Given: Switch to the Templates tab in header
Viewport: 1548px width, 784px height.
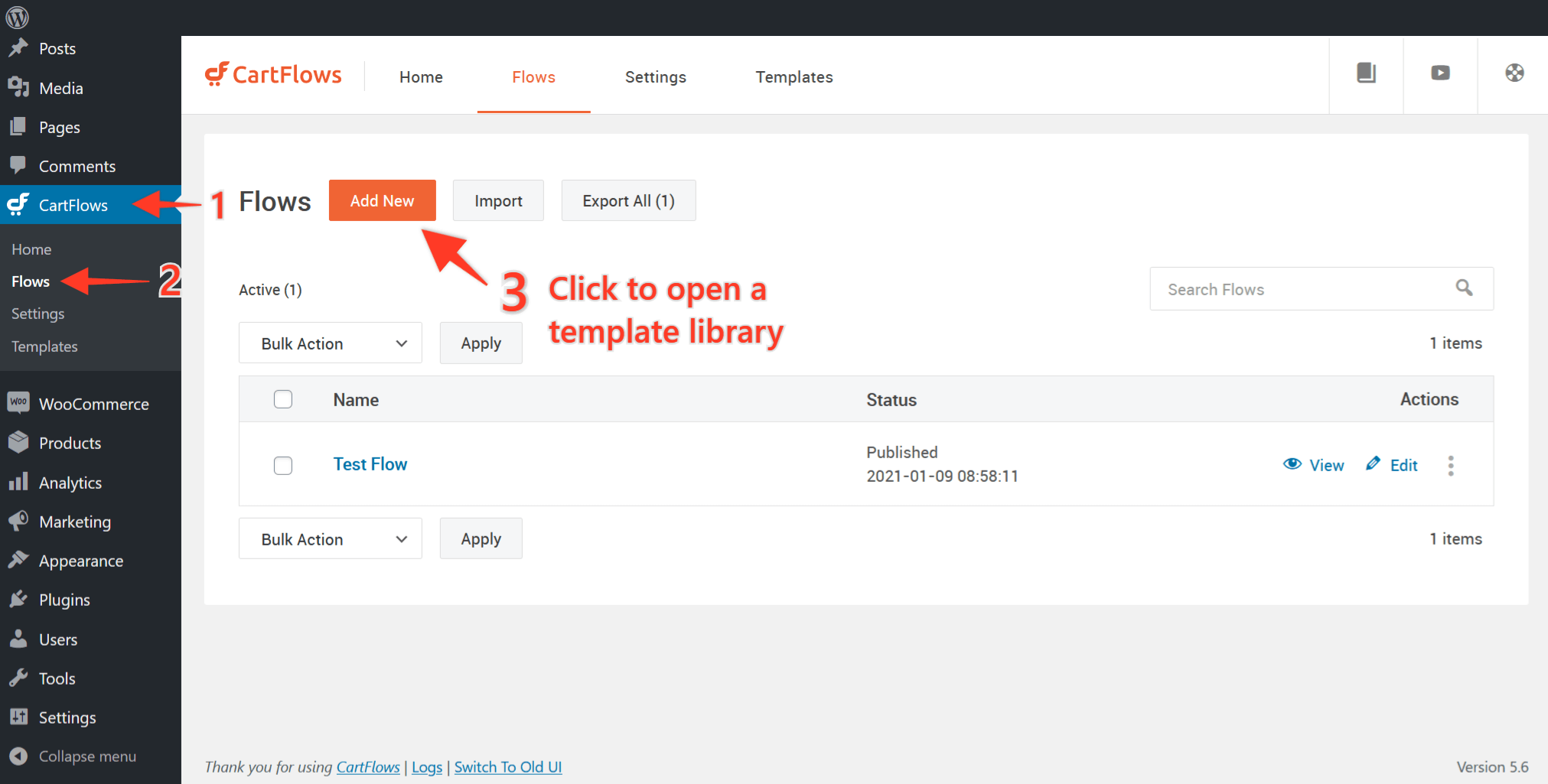Looking at the screenshot, I should tap(794, 77).
